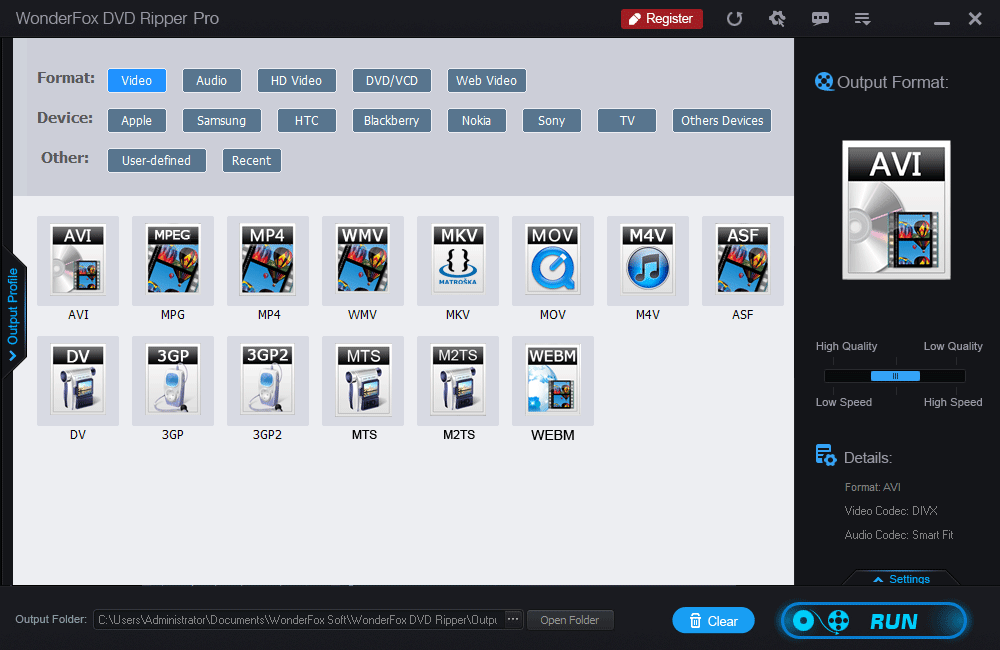Click the refresh/update icon in title bar
The image size is (1000, 650).
tap(735, 18)
